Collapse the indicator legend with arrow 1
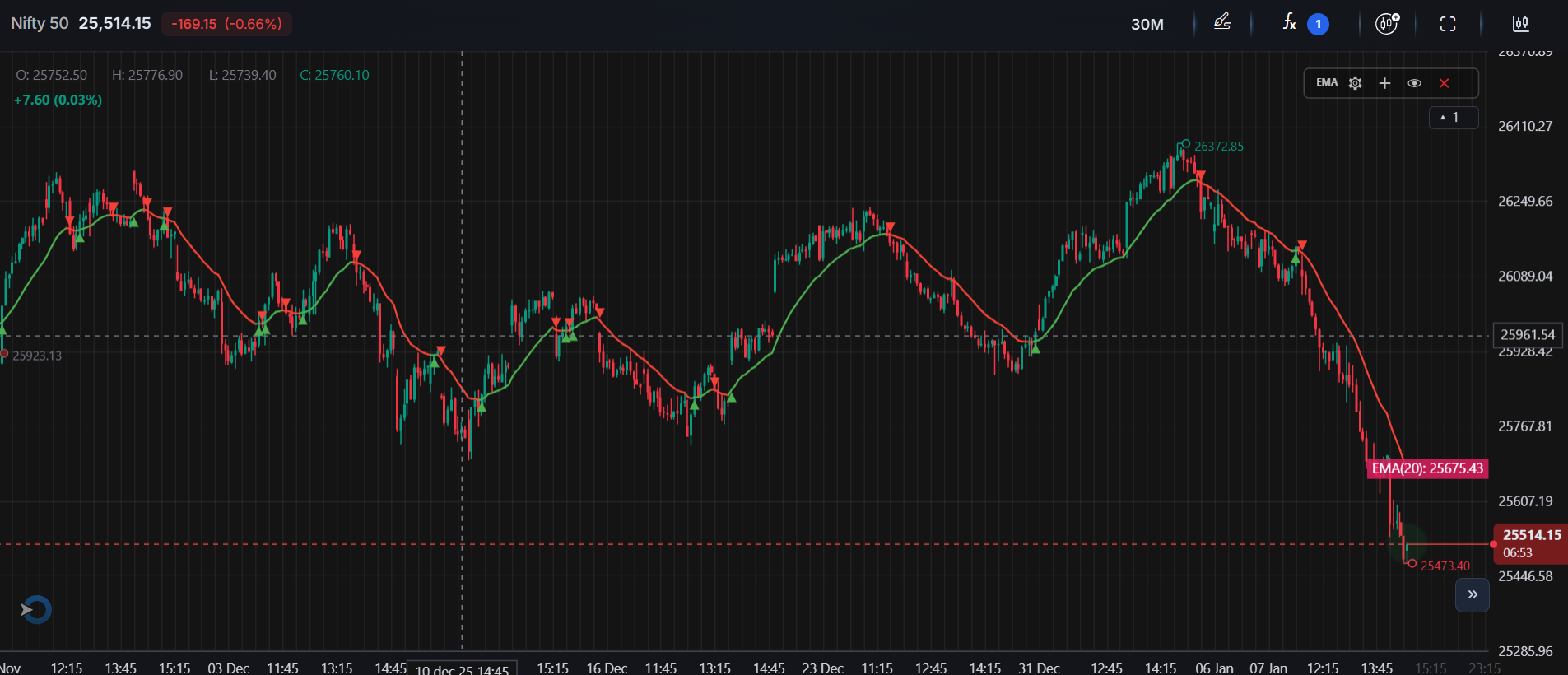This screenshot has width=1568, height=675. (1453, 118)
